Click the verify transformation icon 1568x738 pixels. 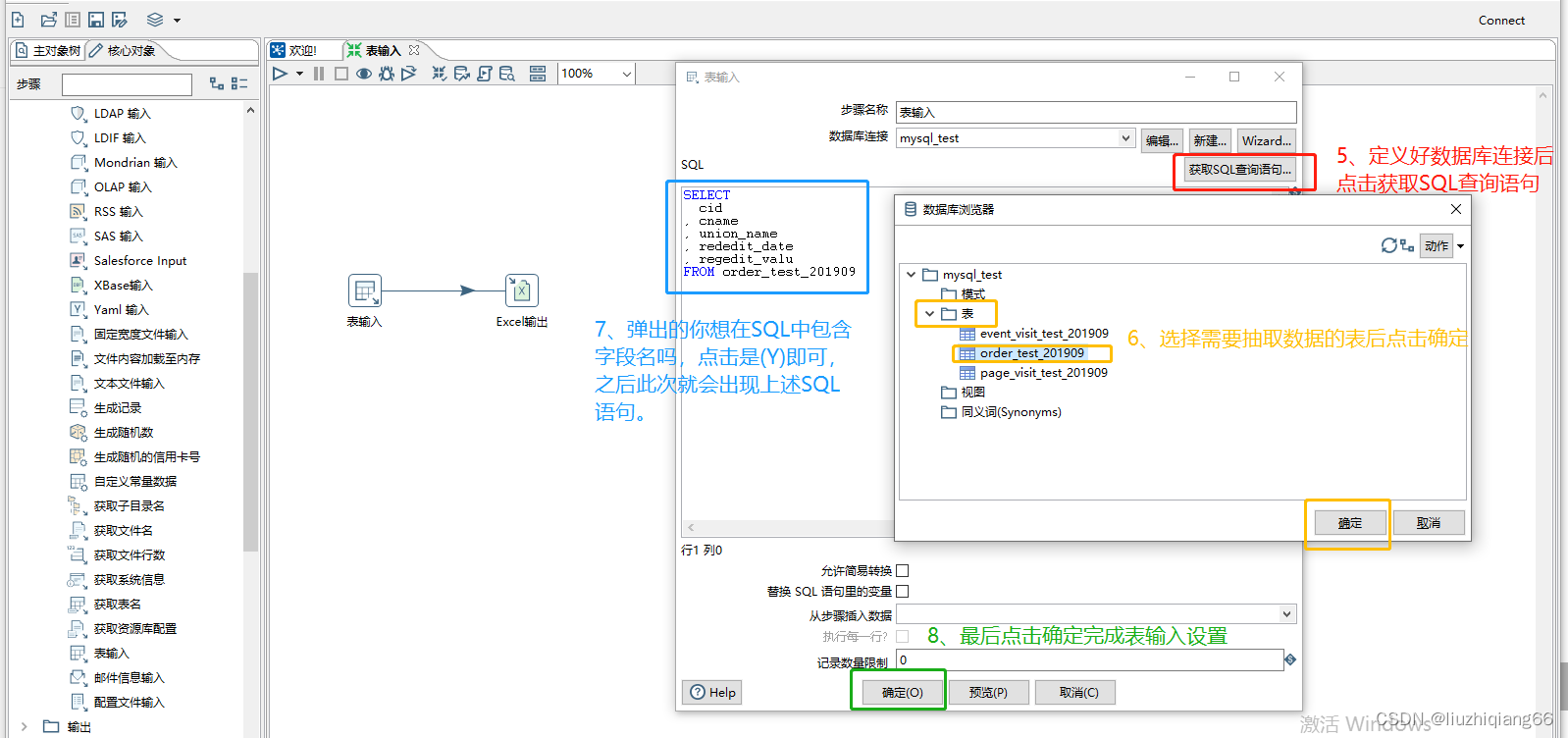click(x=439, y=74)
